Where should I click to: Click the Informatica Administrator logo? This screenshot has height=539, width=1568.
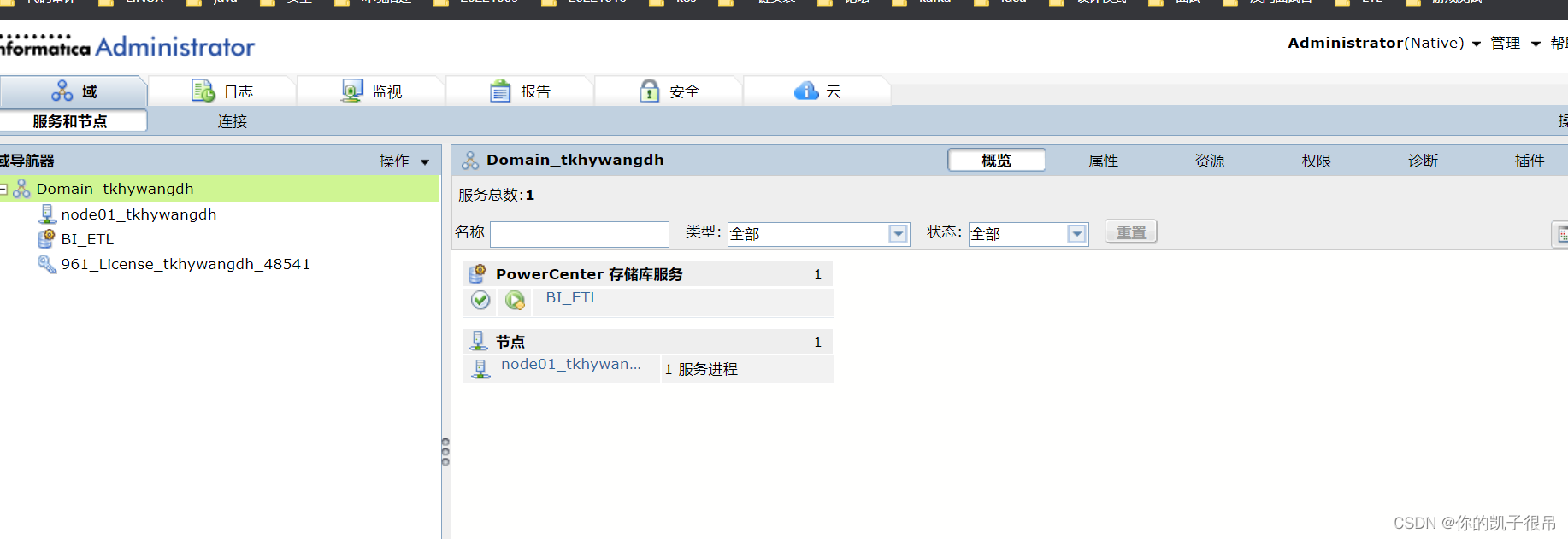[x=127, y=46]
